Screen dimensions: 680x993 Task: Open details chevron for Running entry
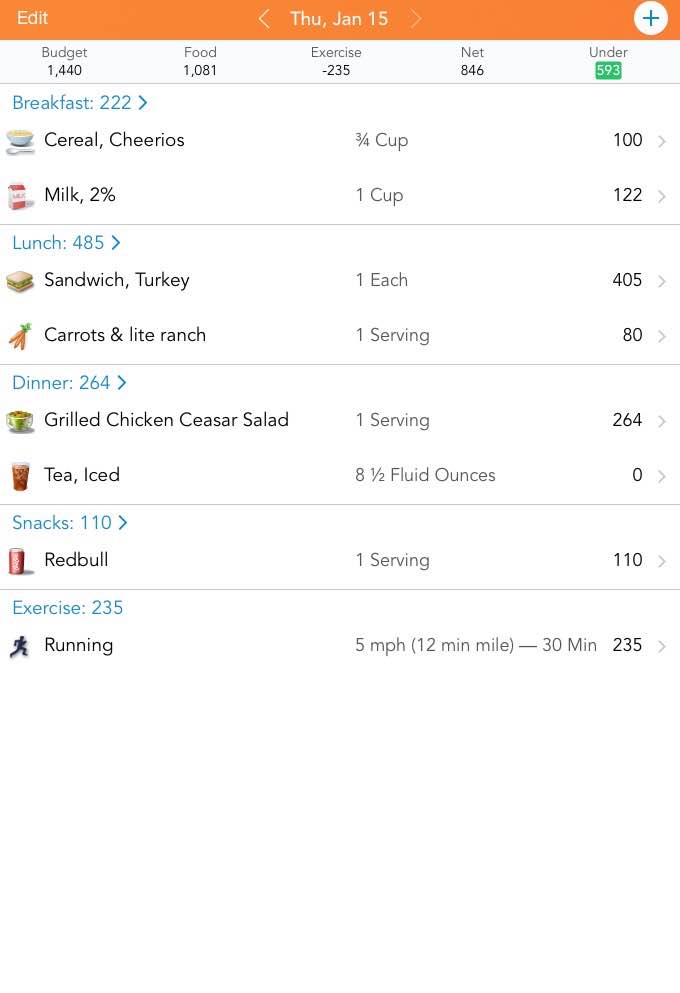click(662, 647)
